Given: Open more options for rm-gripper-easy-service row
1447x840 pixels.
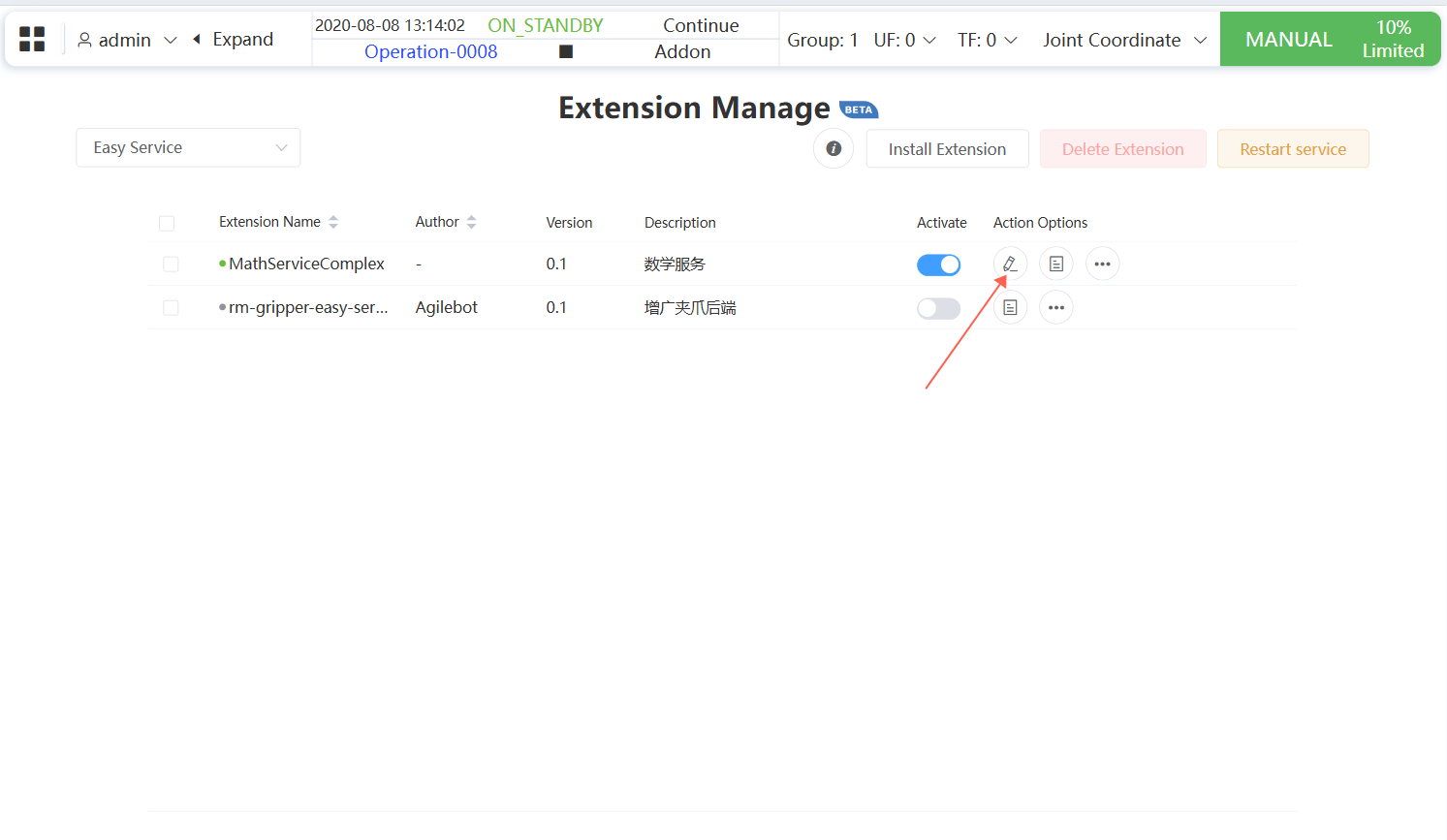Looking at the screenshot, I should coord(1056,308).
